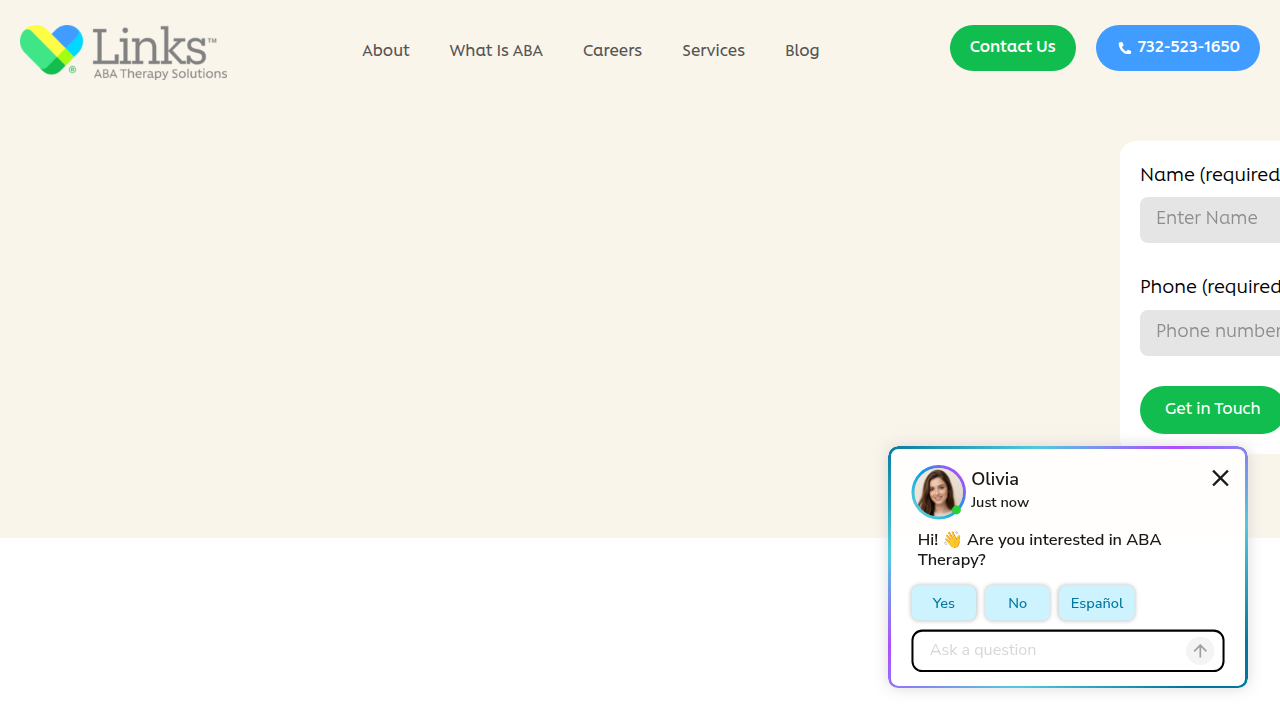Click Olivia's avatar in the chat widget

point(938,492)
